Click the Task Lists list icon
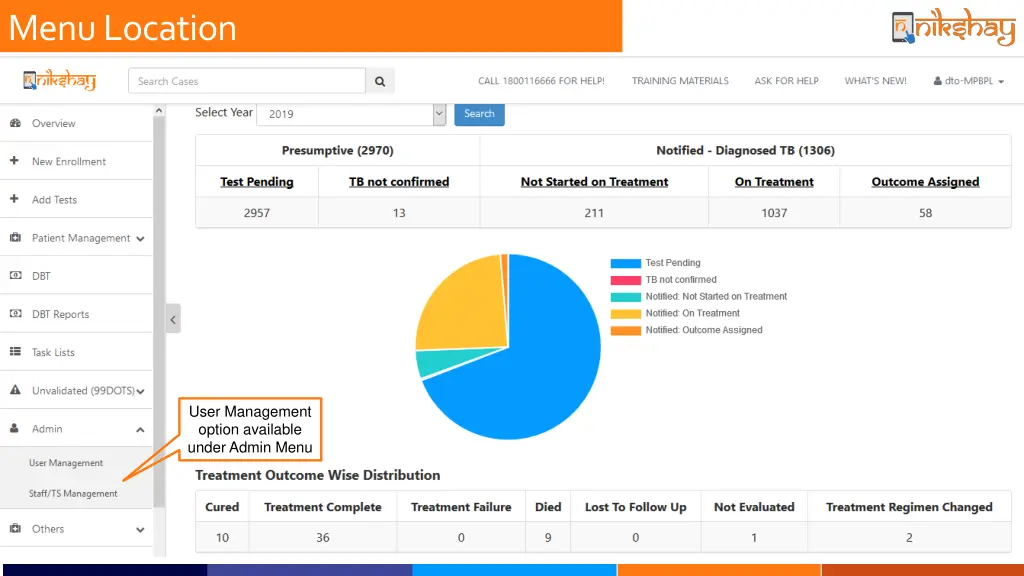The image size is (1024, 576). click(16, 351)
